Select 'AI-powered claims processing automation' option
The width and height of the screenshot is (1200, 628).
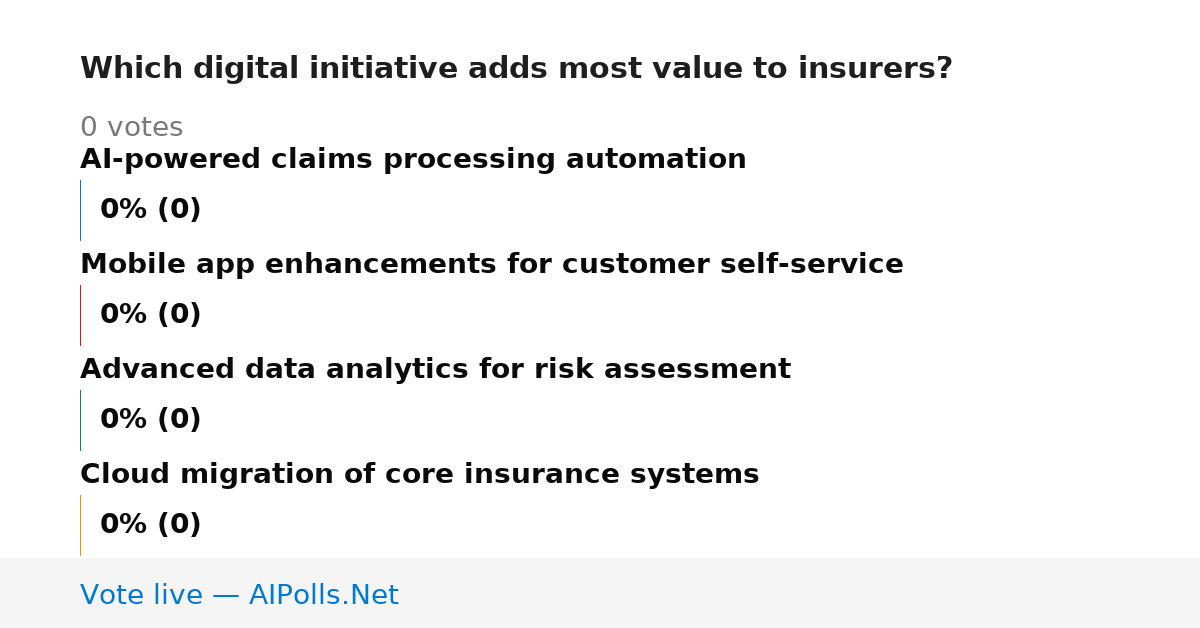[x=413, y=160]
